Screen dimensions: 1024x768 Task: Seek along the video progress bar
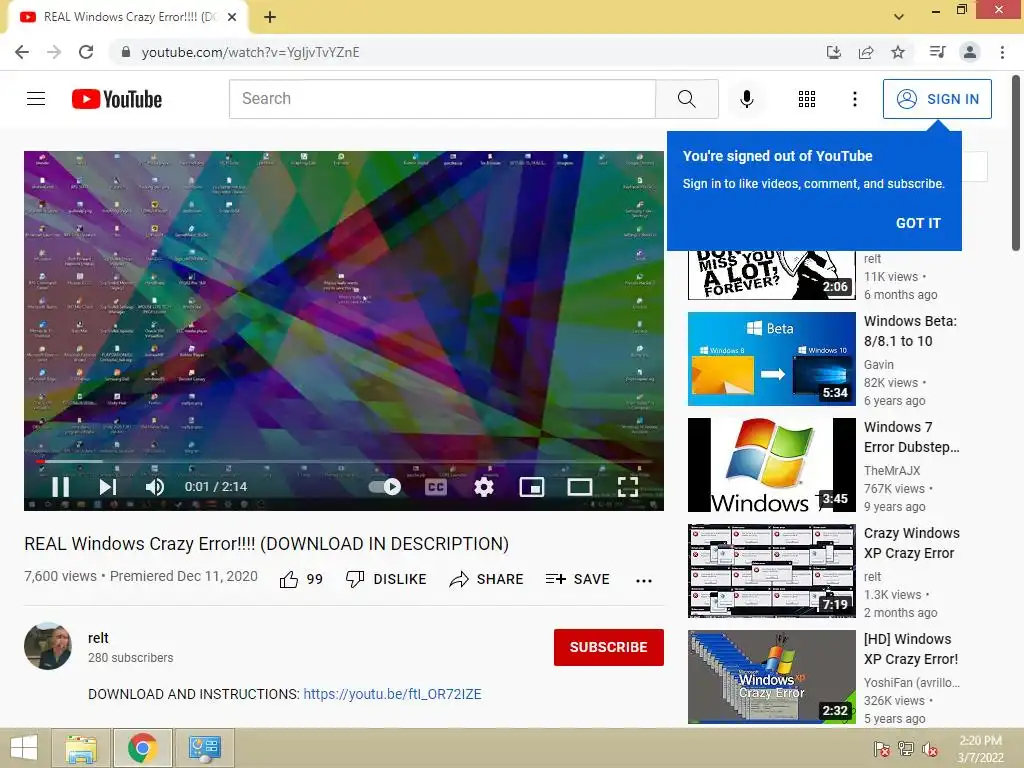pos(344,461)
